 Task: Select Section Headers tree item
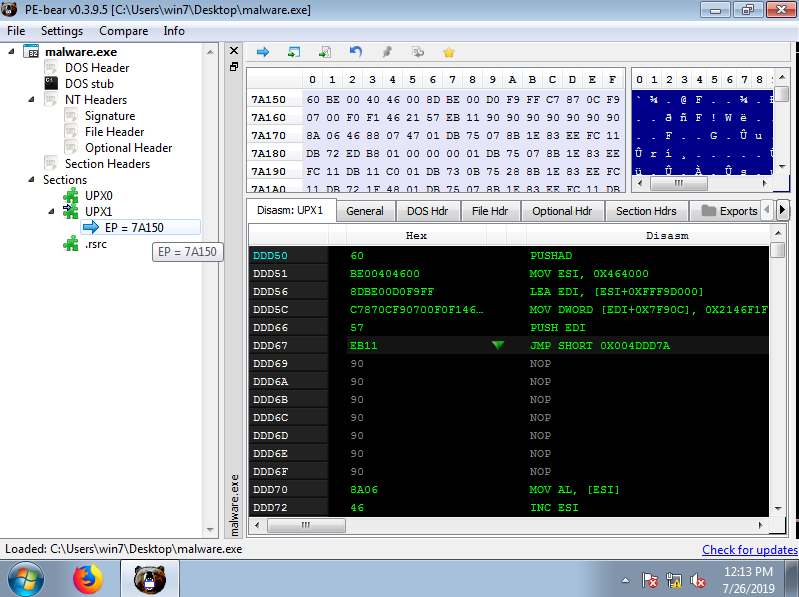click(x=108, y=164)
